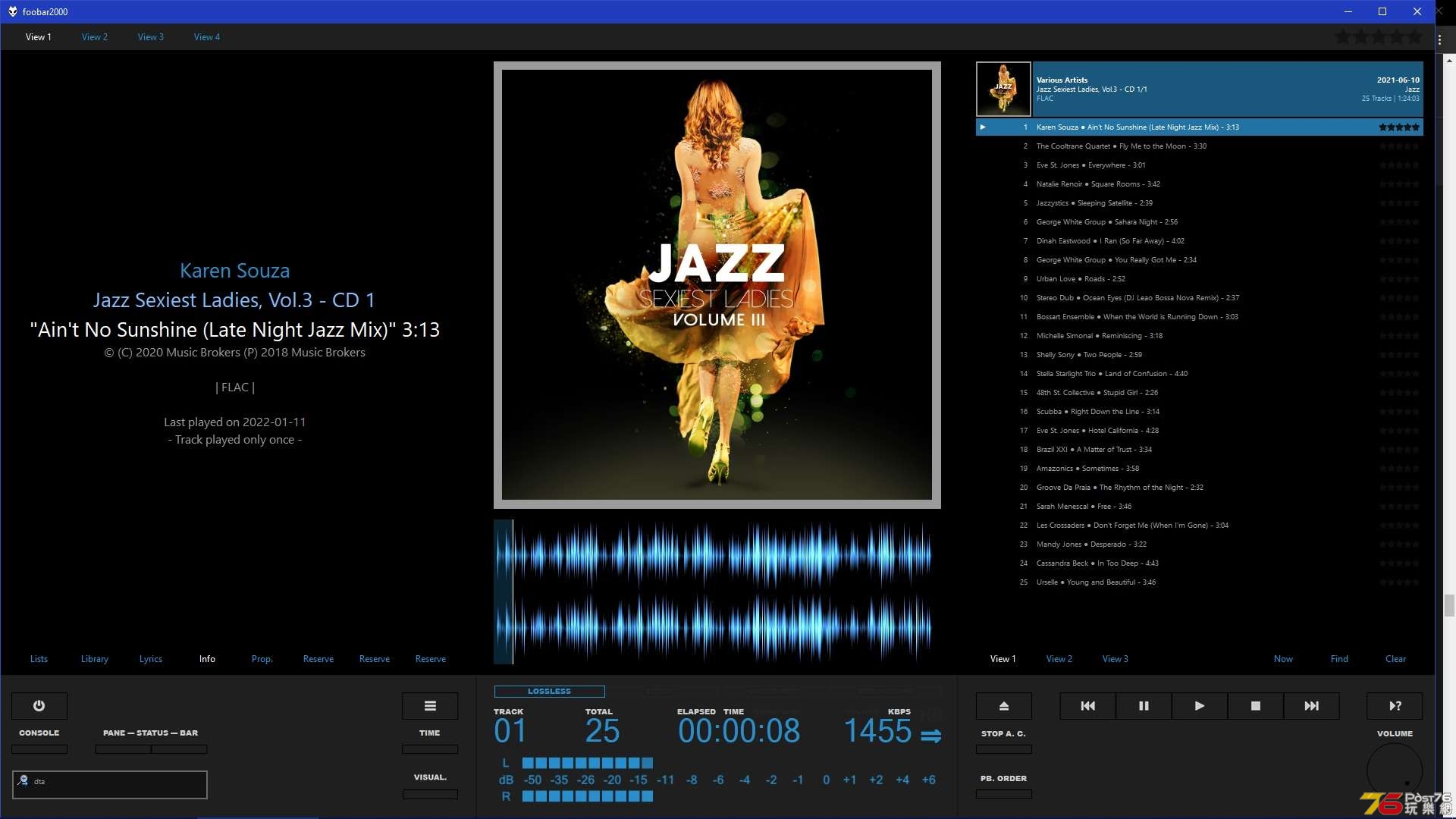Click the Various Artists album header row
This screenshot has width=1456, height=819.
click(x=1228, y=89)
